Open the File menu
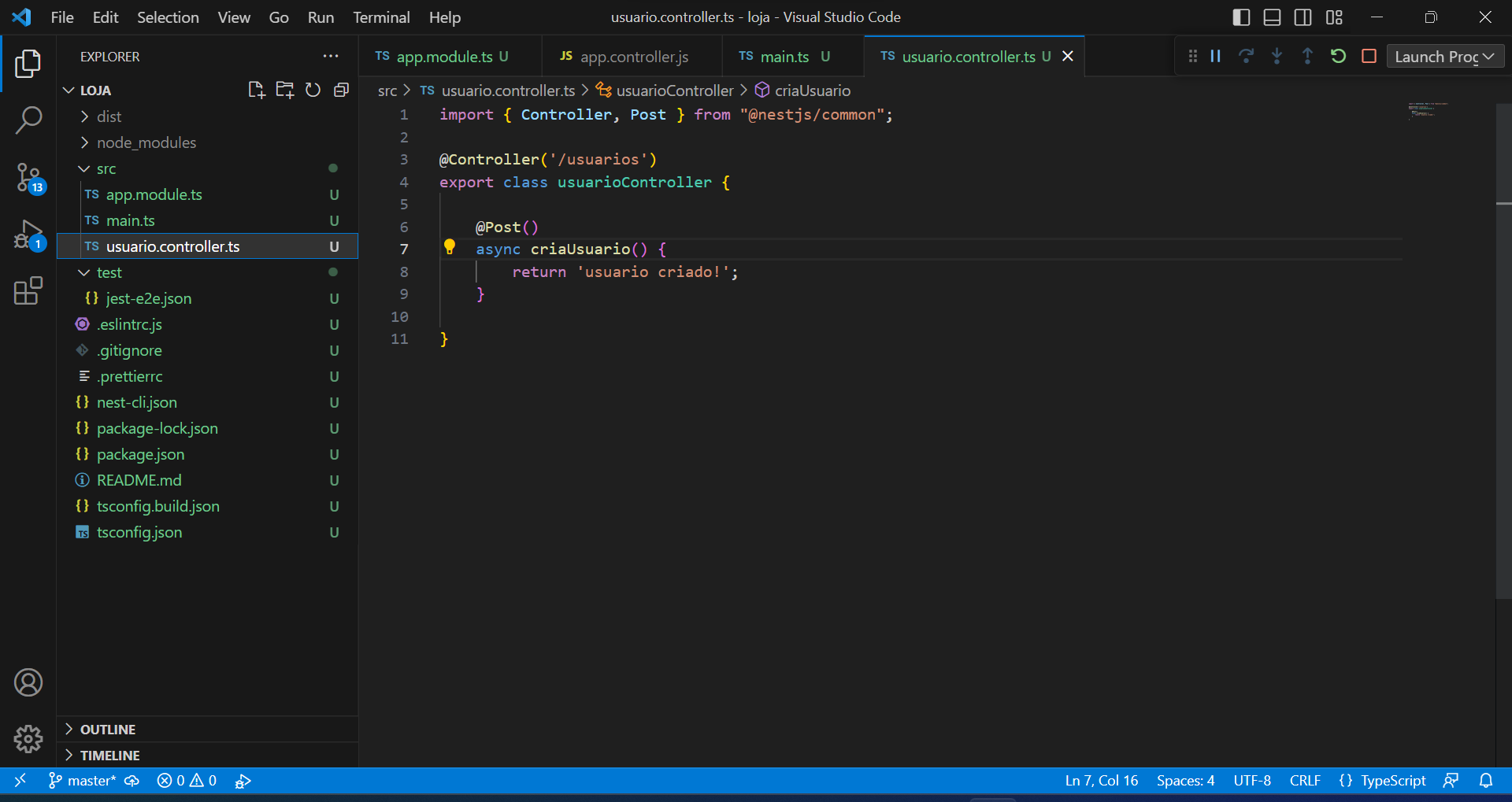The image size is (1512, 802). (61, 17)
